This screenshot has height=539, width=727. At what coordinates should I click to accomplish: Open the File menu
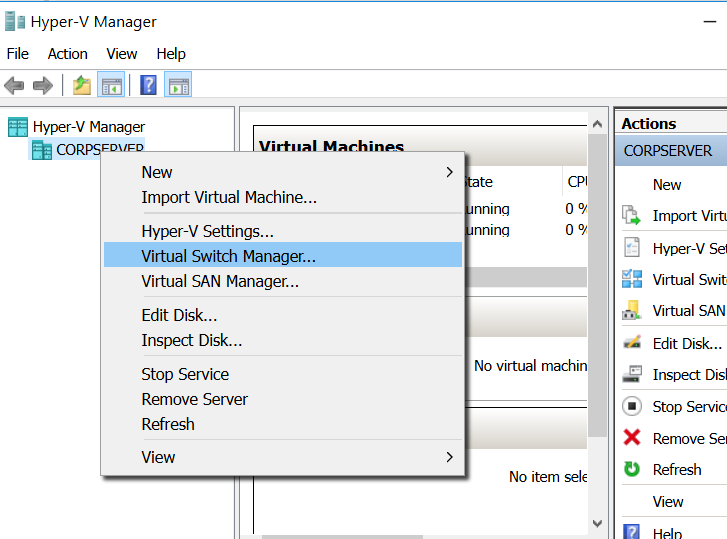click(x=18, y=54)
